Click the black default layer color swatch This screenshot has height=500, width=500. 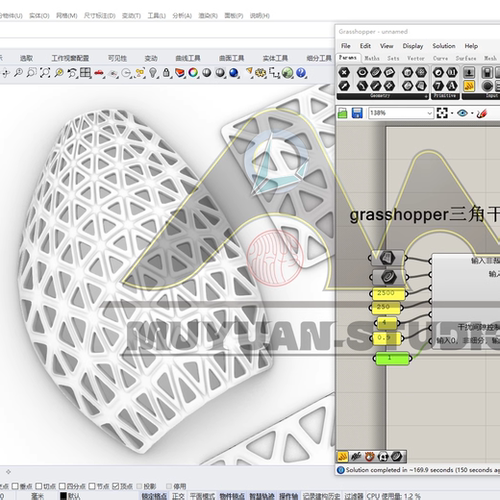63,496
